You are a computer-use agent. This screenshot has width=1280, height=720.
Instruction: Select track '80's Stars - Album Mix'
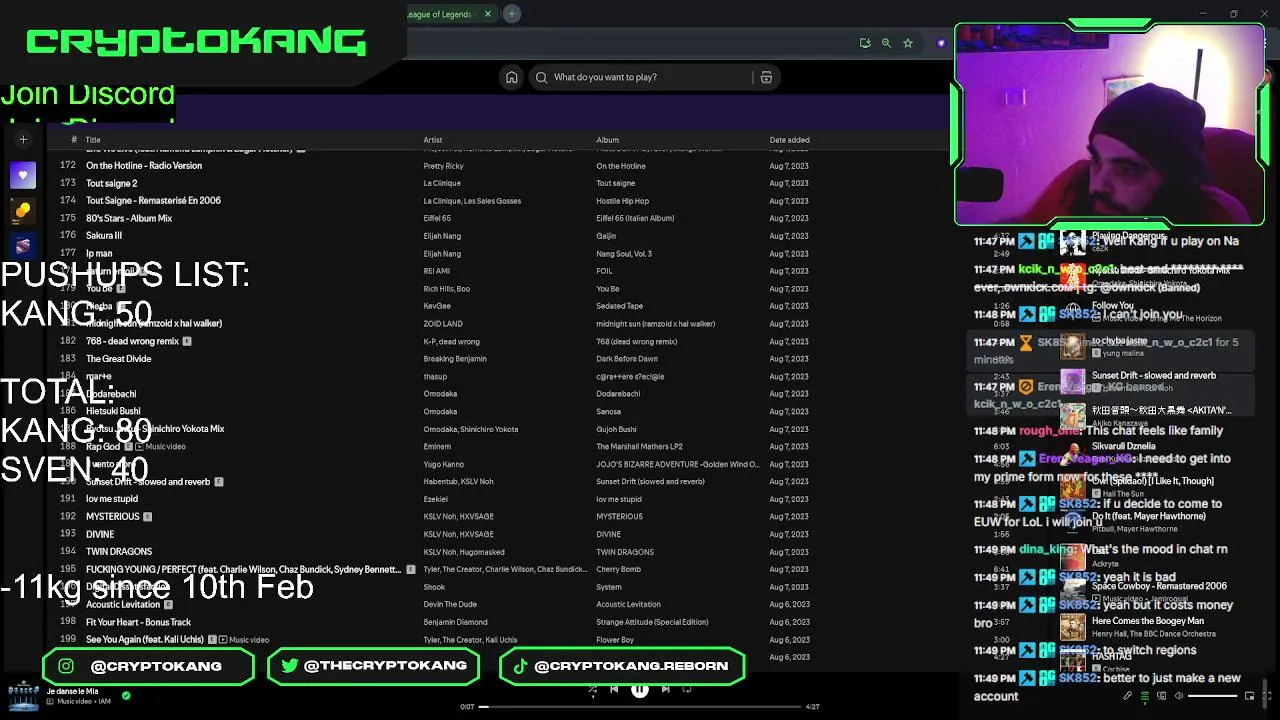click(129, 218)
